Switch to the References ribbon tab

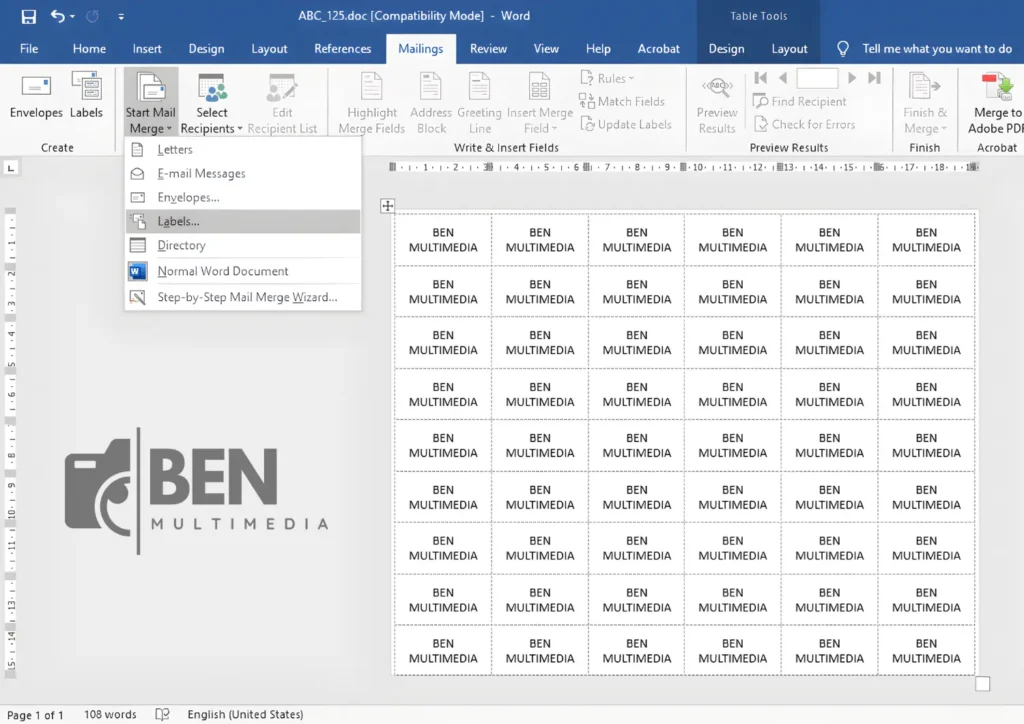(x=342, y=48)
